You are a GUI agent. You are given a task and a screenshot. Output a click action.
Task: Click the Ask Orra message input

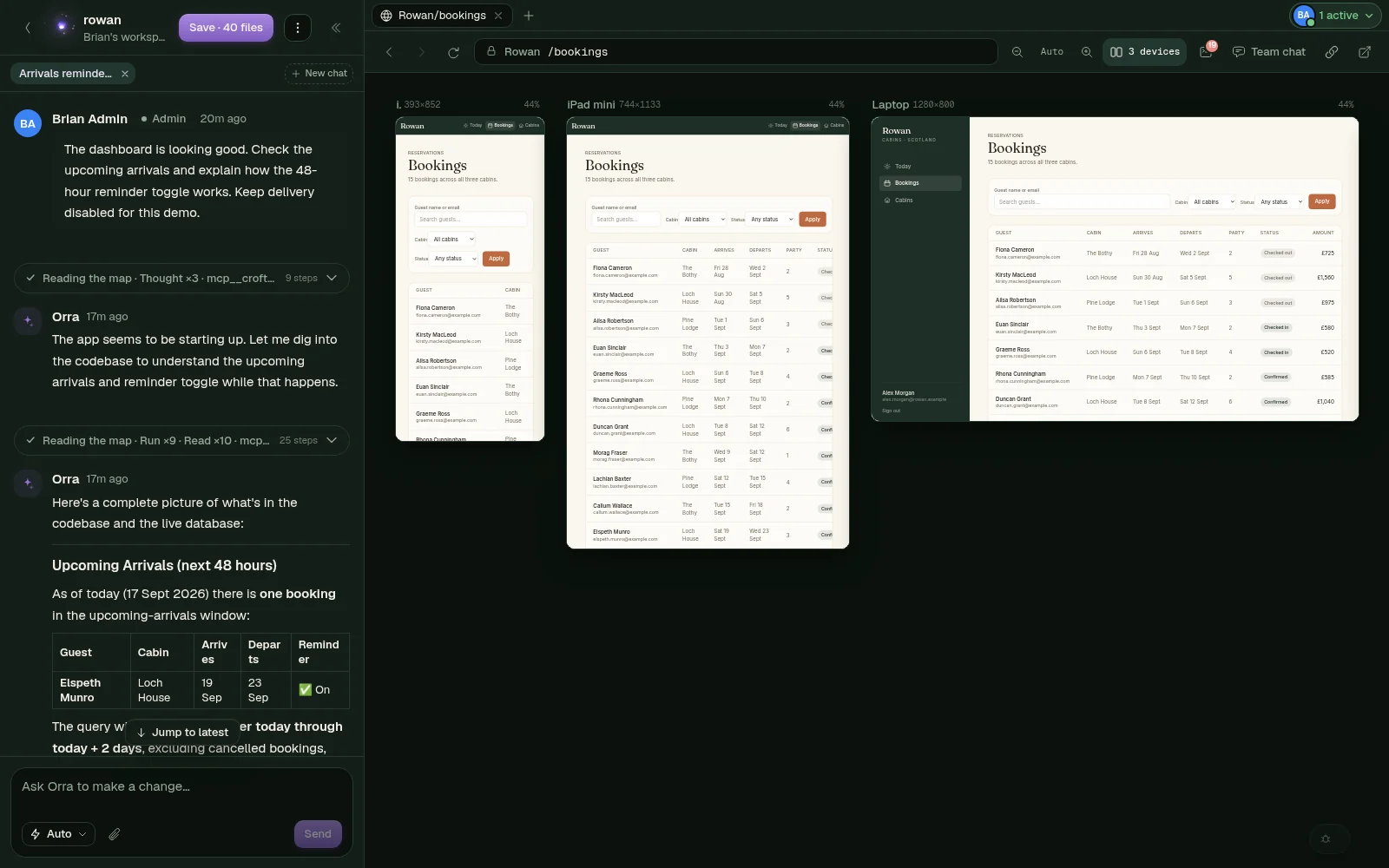[x=181, y=787]
